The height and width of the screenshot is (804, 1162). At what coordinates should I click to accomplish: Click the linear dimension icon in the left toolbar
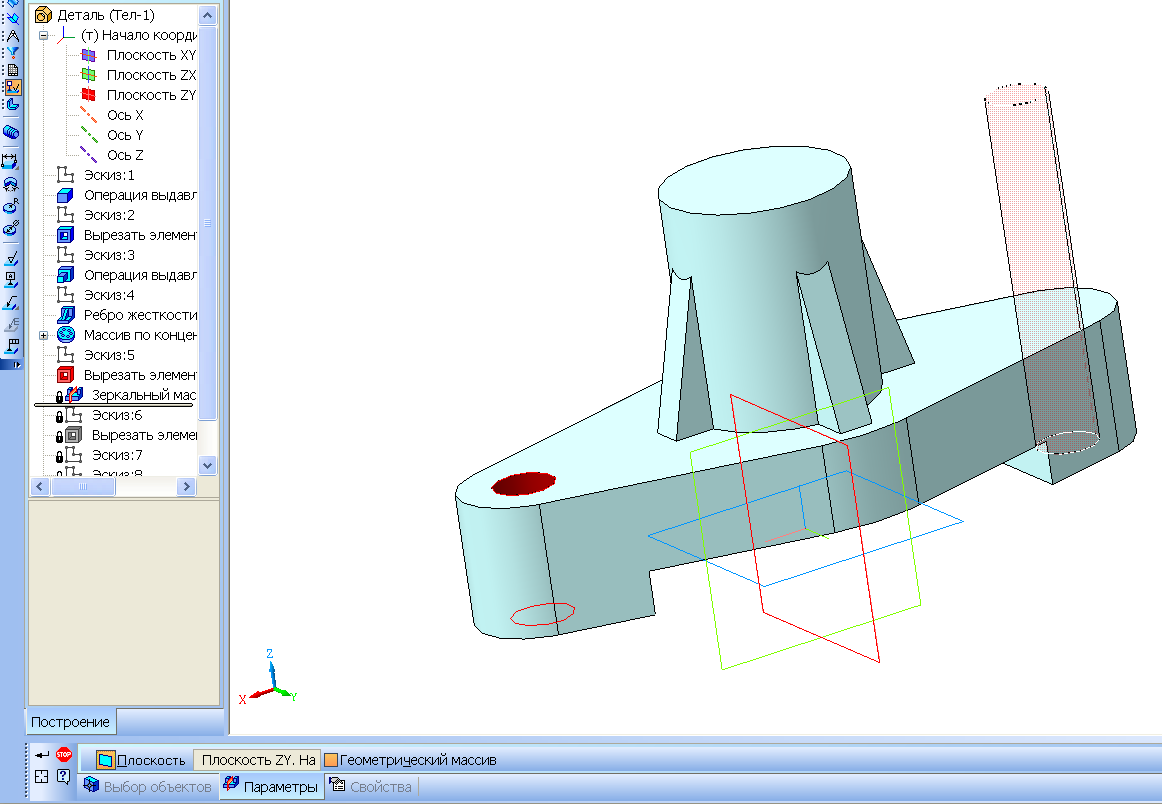click(11, 161)
